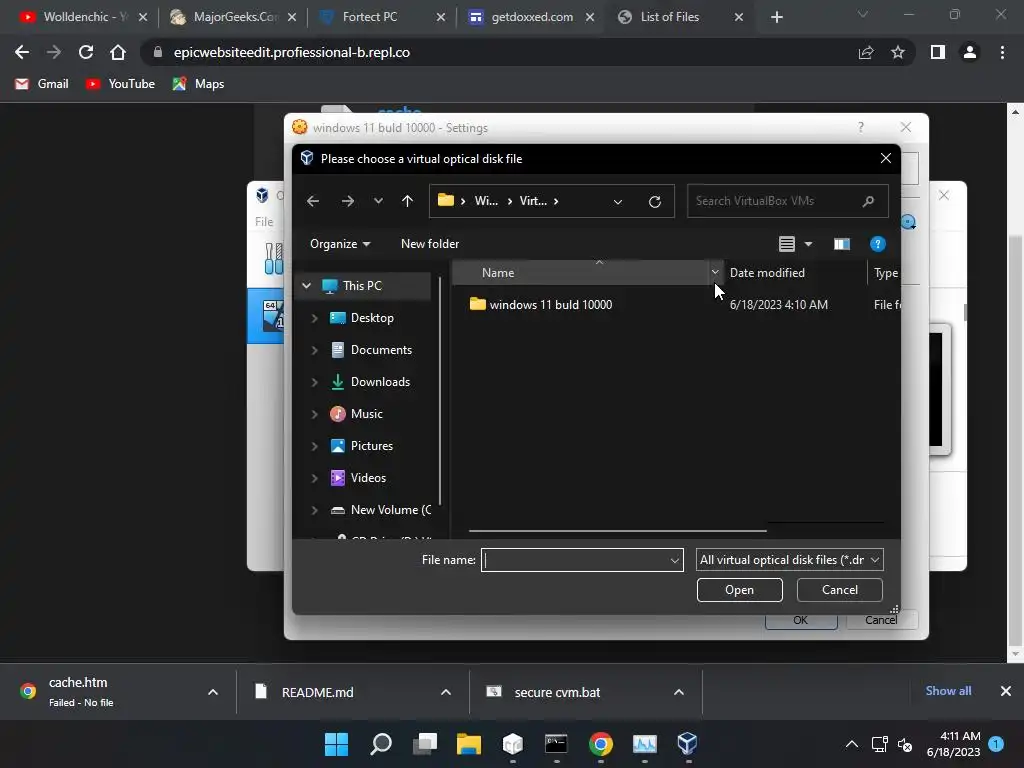Collapse the This PC tree node
Image resolution: width=1024 pixels, height=768 pixels.
(306, 286)
